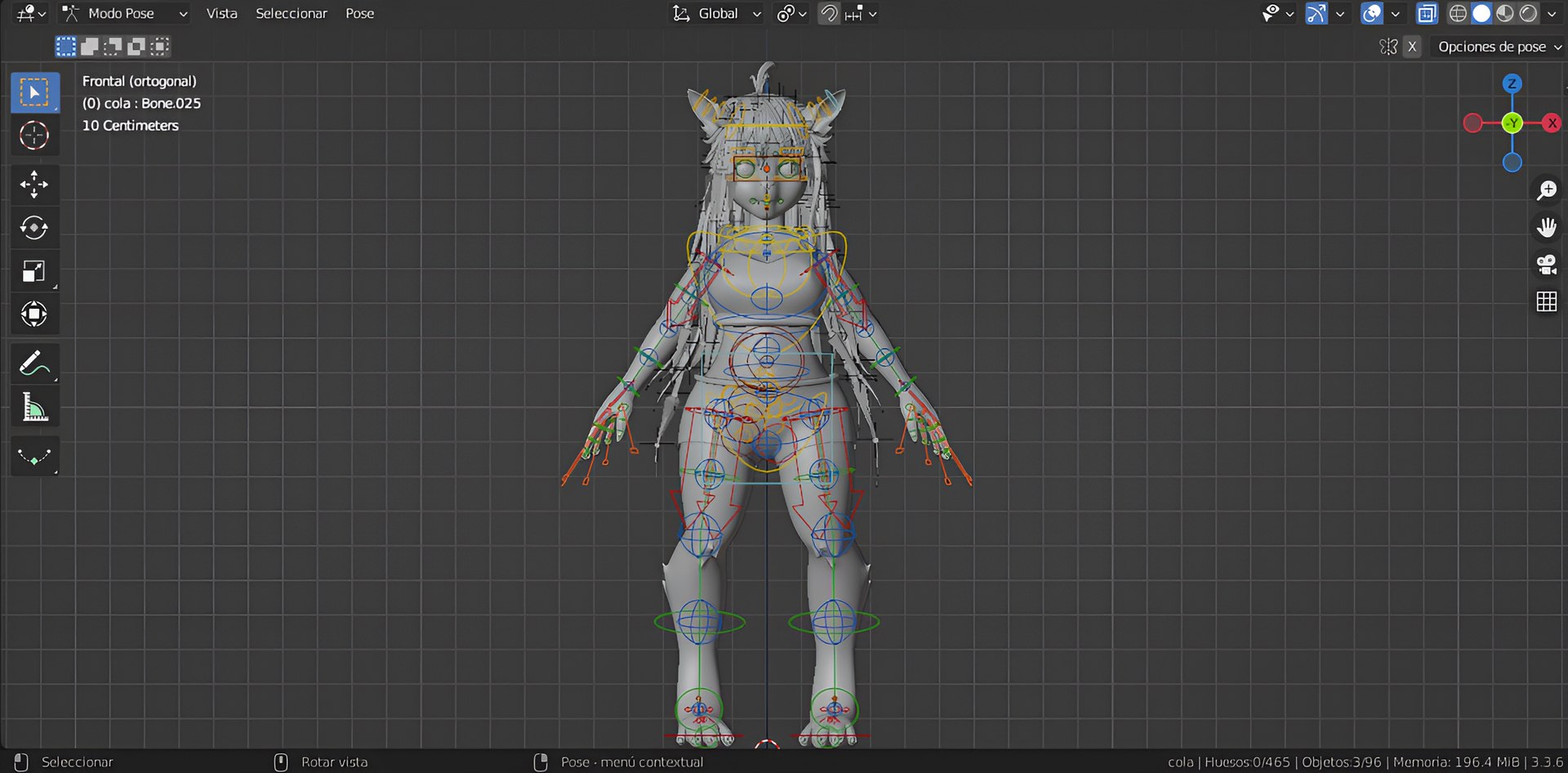Activate the 3D Cursor tool
The width and height of the screenshot is (1568, 773).
[x=34, y=136]
